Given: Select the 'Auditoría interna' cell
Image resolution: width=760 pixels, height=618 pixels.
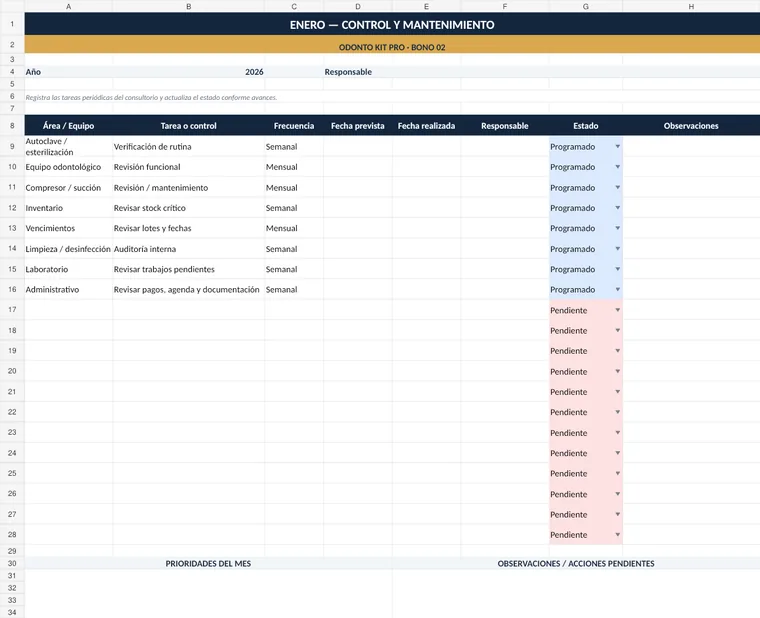Looking at the screenshot, I should [x=189, y=249].
